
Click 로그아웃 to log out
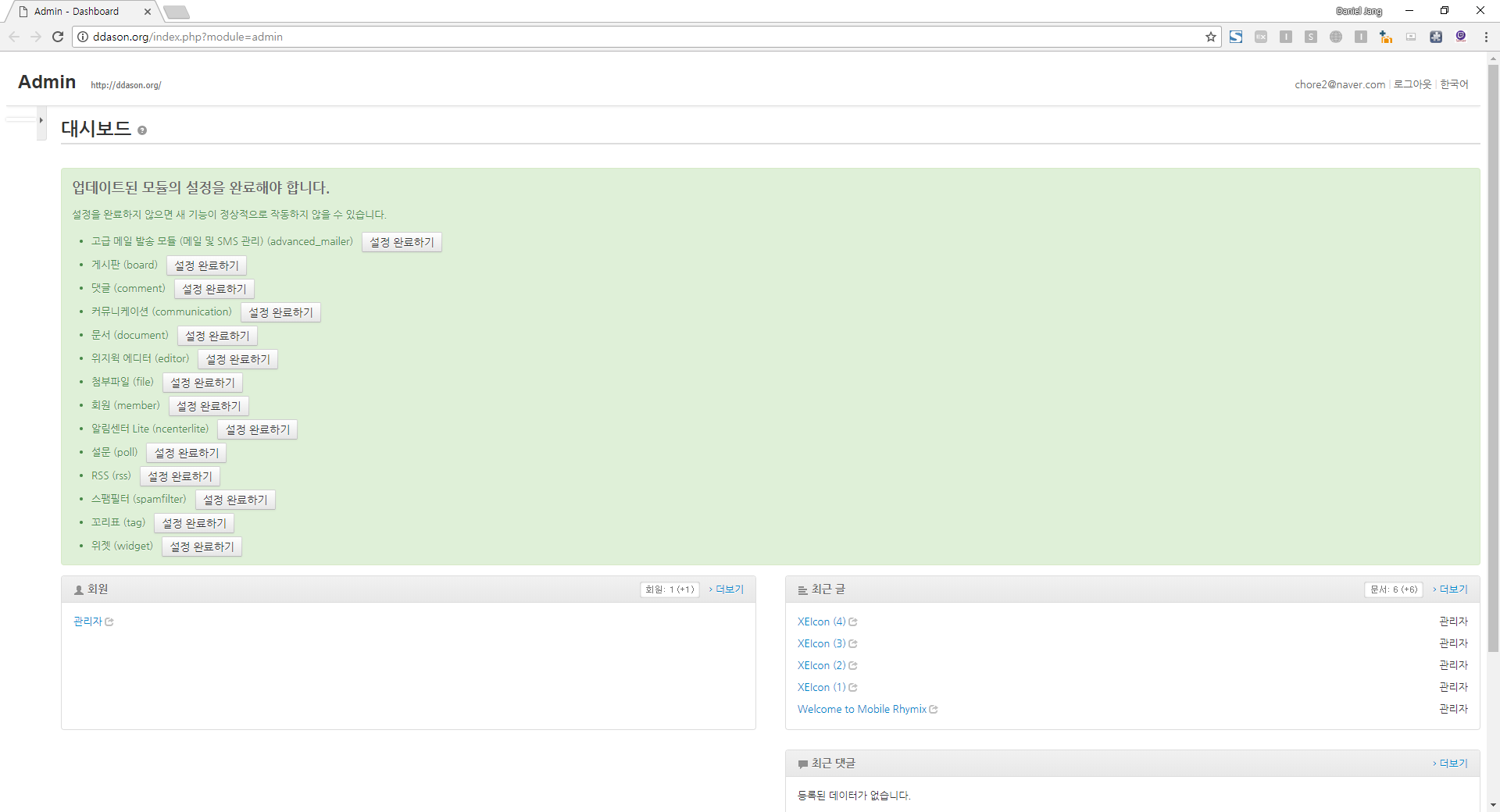[x=1412, y=84]
